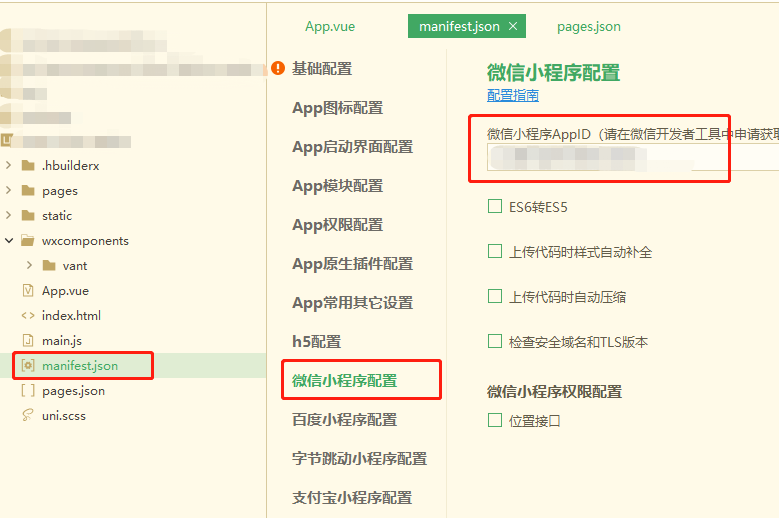Image resolution: width=779 pixels, height=518 pixels.
Task: Click the manifest.json gear file icon
Action: 28,366
